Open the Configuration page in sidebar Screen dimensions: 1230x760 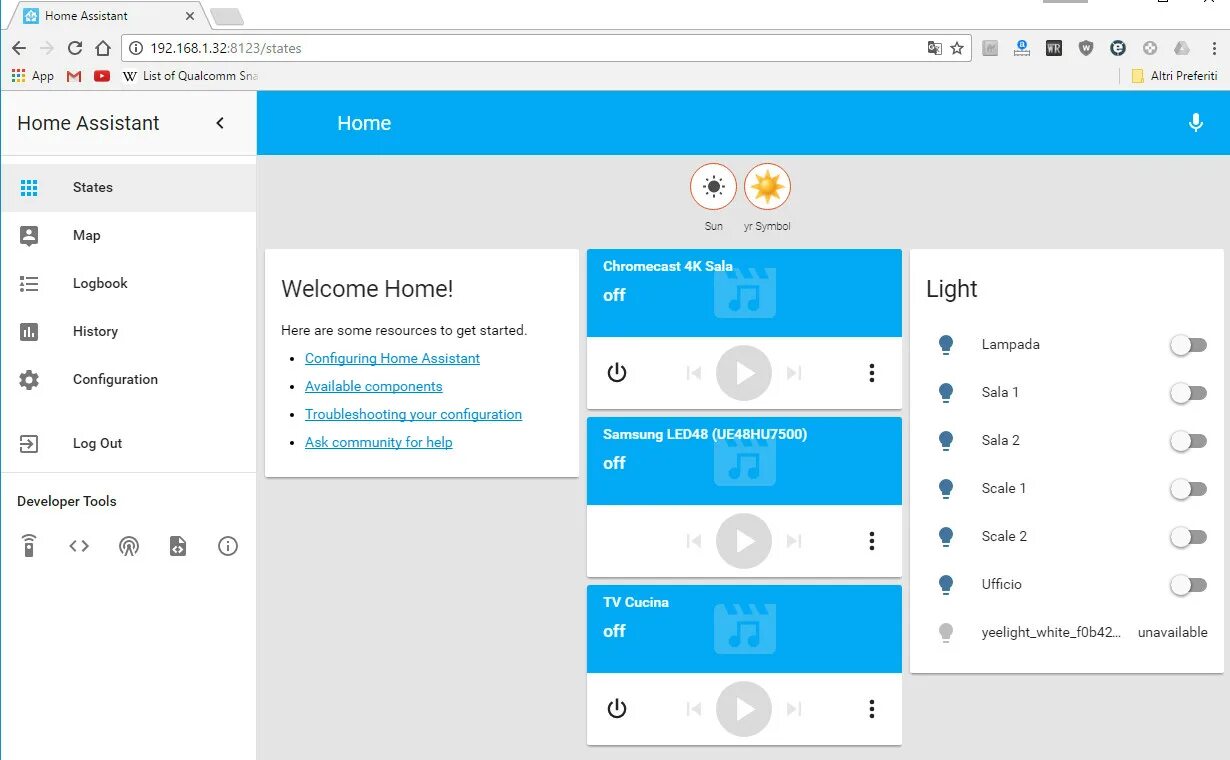click(128, 379)
